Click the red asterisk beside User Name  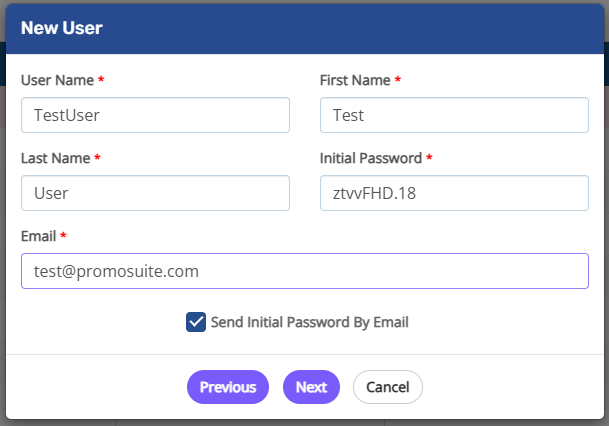pyautogui.click(x=102, y=80)
